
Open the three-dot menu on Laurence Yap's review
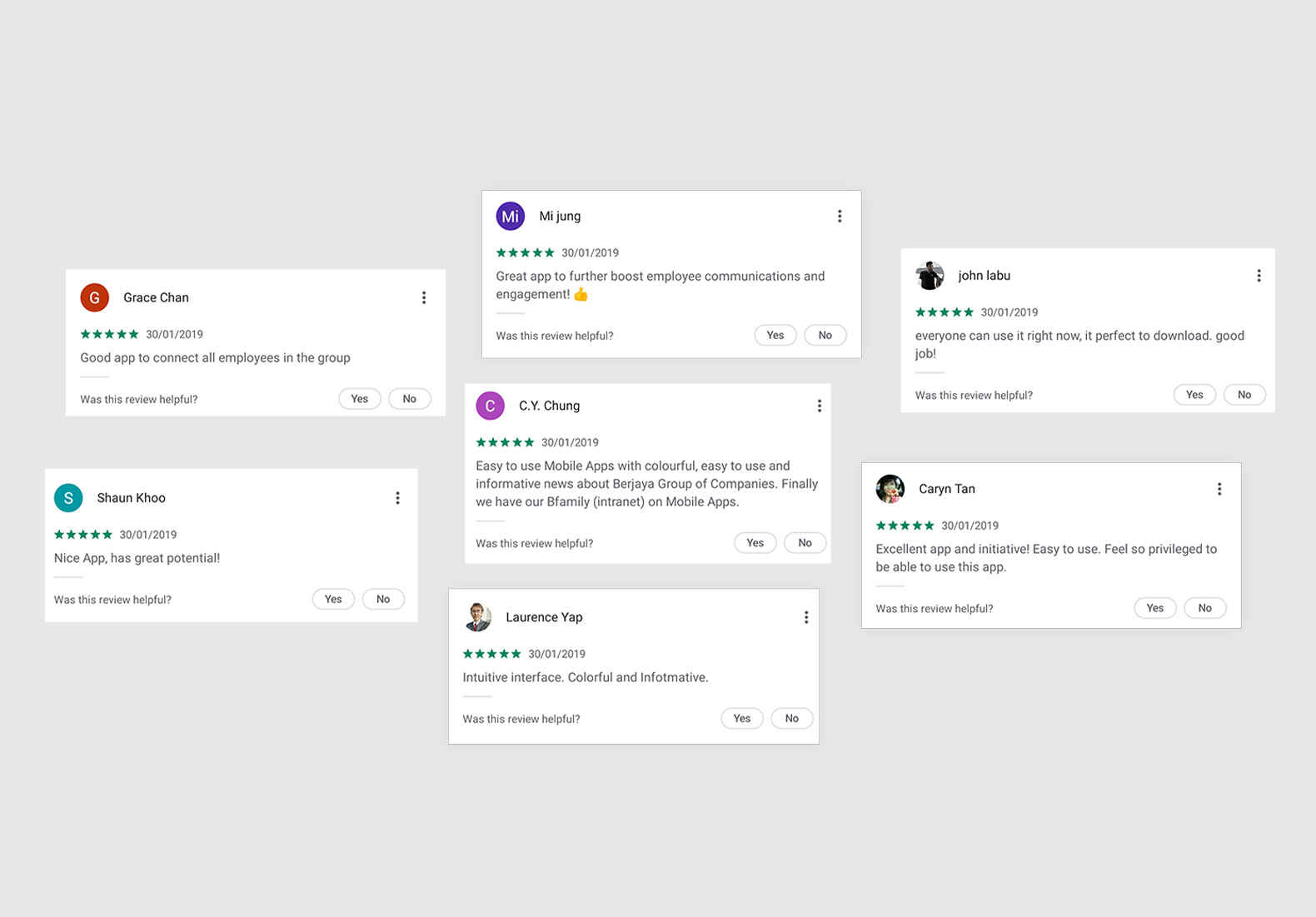point(806,617)
